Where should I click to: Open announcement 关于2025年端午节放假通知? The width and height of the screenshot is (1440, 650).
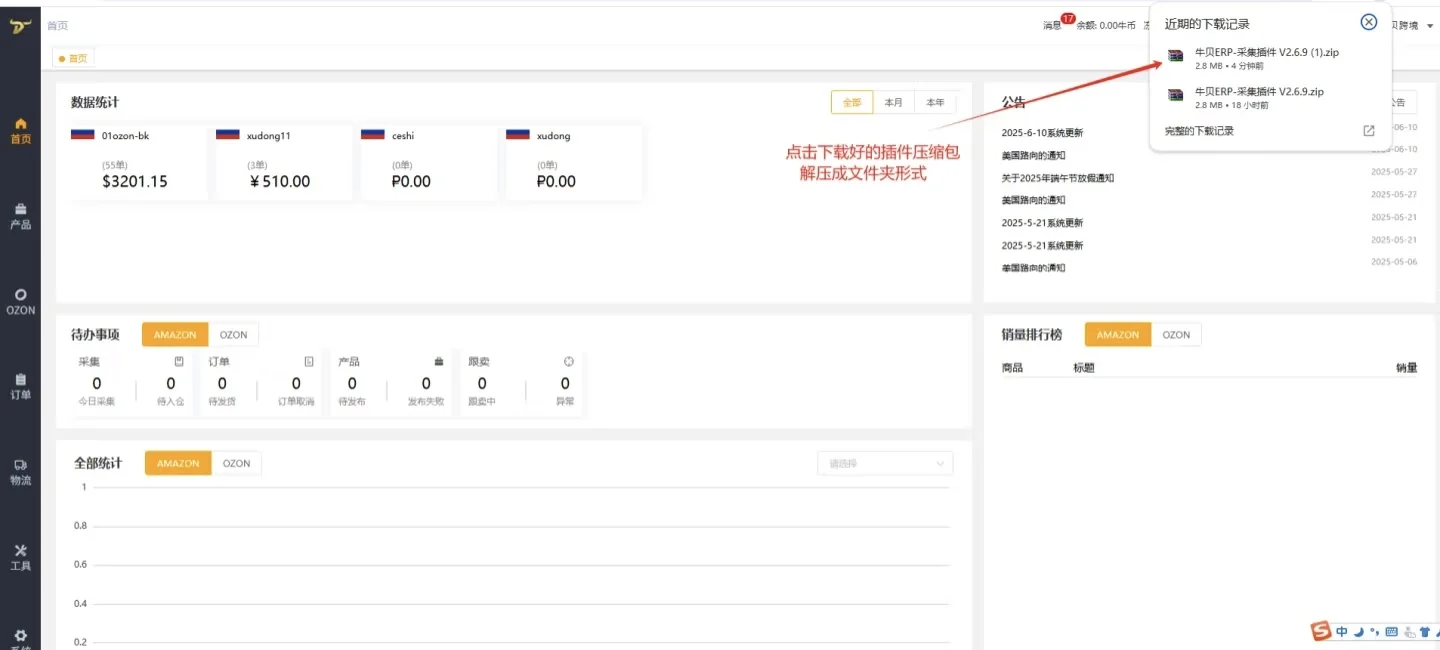coord(1058,178)
